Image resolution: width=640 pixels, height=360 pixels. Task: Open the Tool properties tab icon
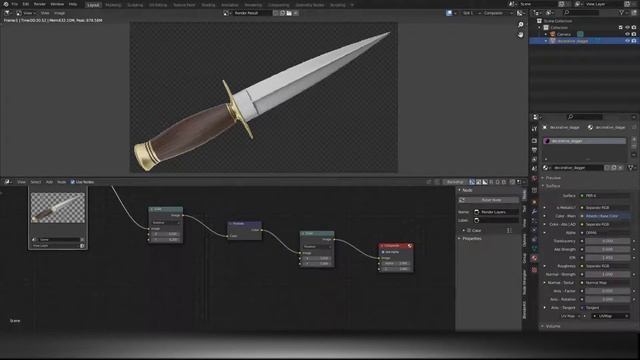(534, 129)
